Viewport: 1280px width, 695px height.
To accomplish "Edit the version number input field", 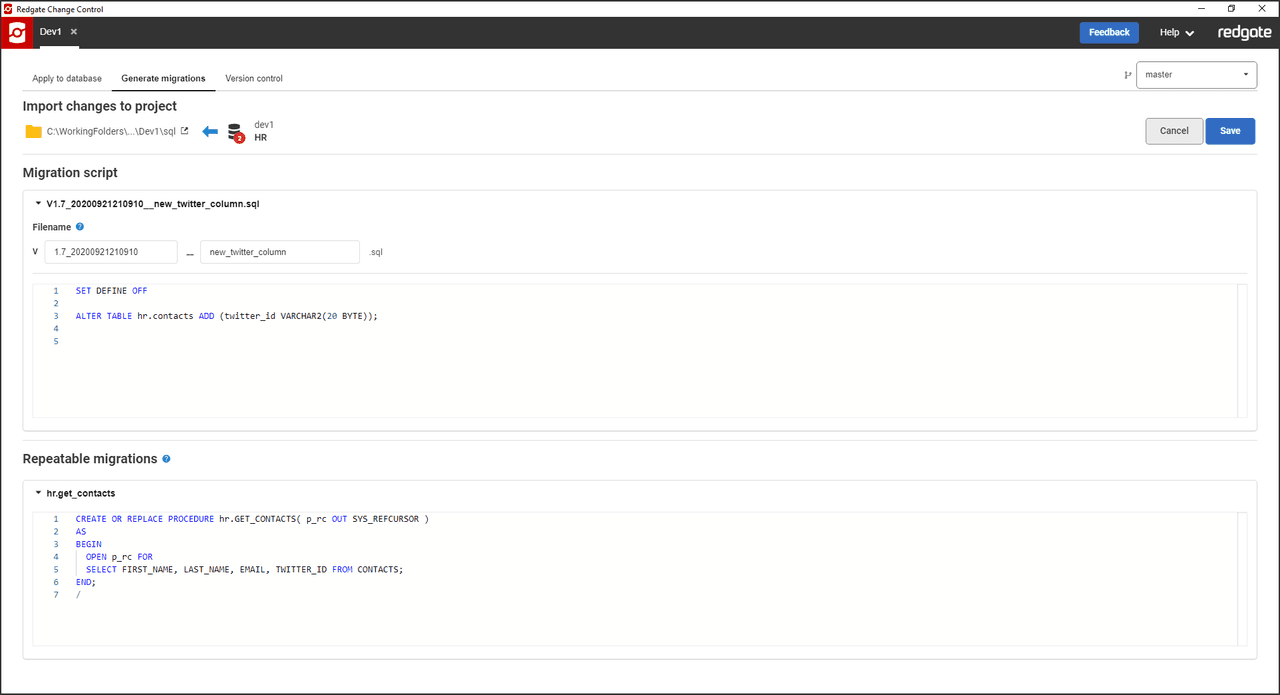I will 111,252.
